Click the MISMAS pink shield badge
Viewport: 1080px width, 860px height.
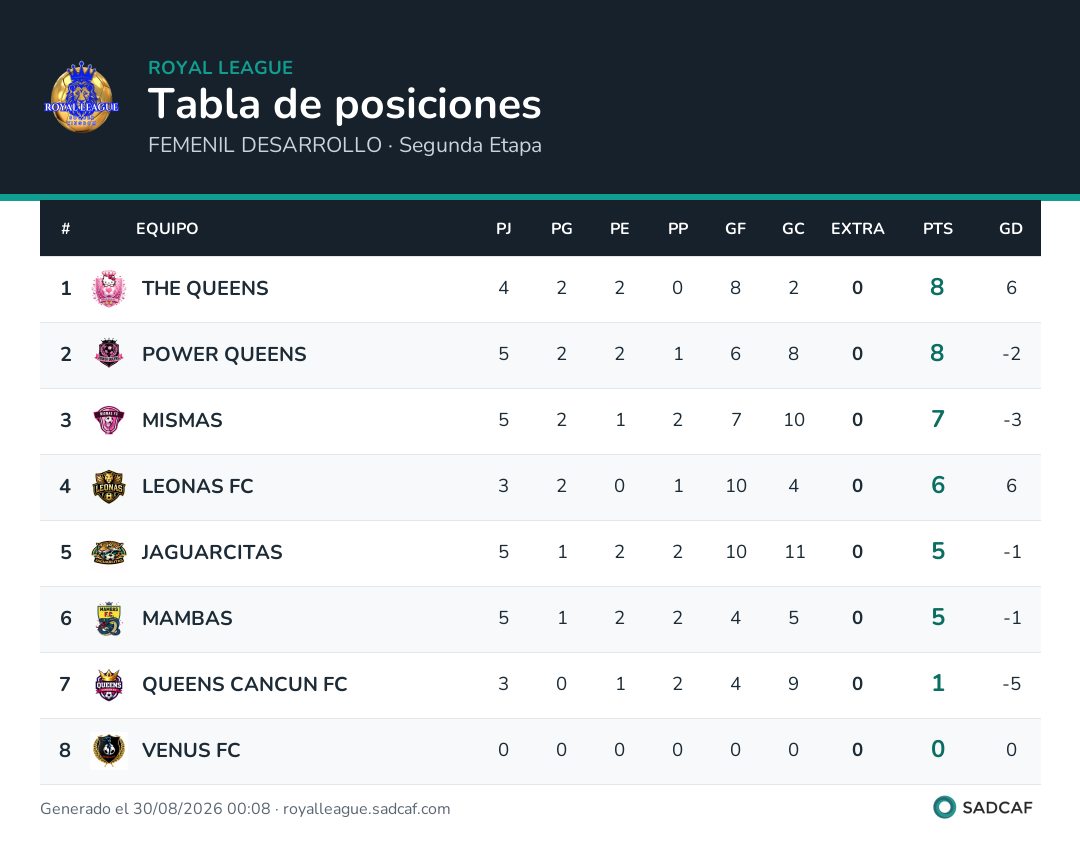coord(109,420)
